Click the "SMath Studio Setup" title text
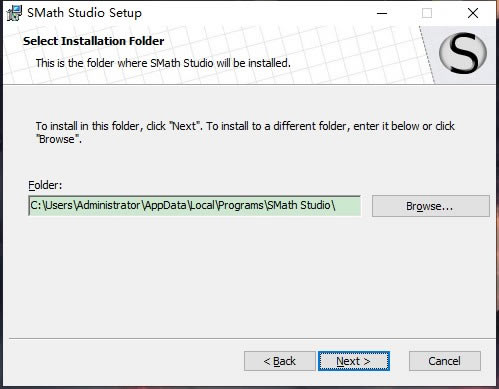 click(84, 13)
